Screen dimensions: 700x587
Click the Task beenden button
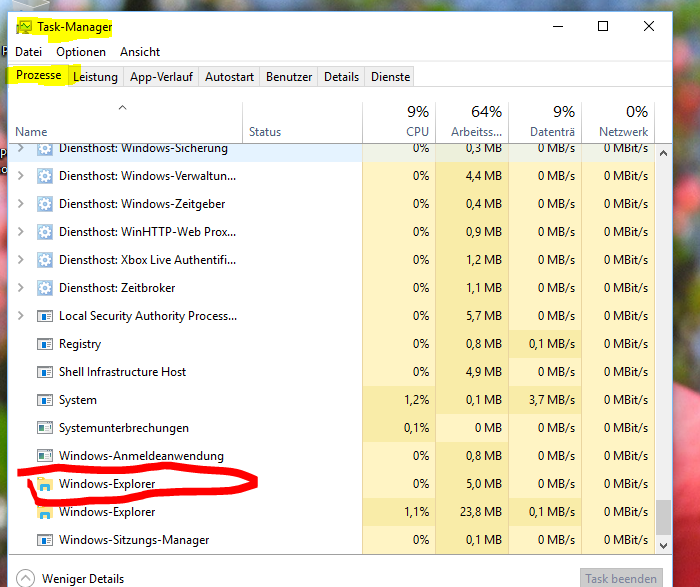pos(621,578)
